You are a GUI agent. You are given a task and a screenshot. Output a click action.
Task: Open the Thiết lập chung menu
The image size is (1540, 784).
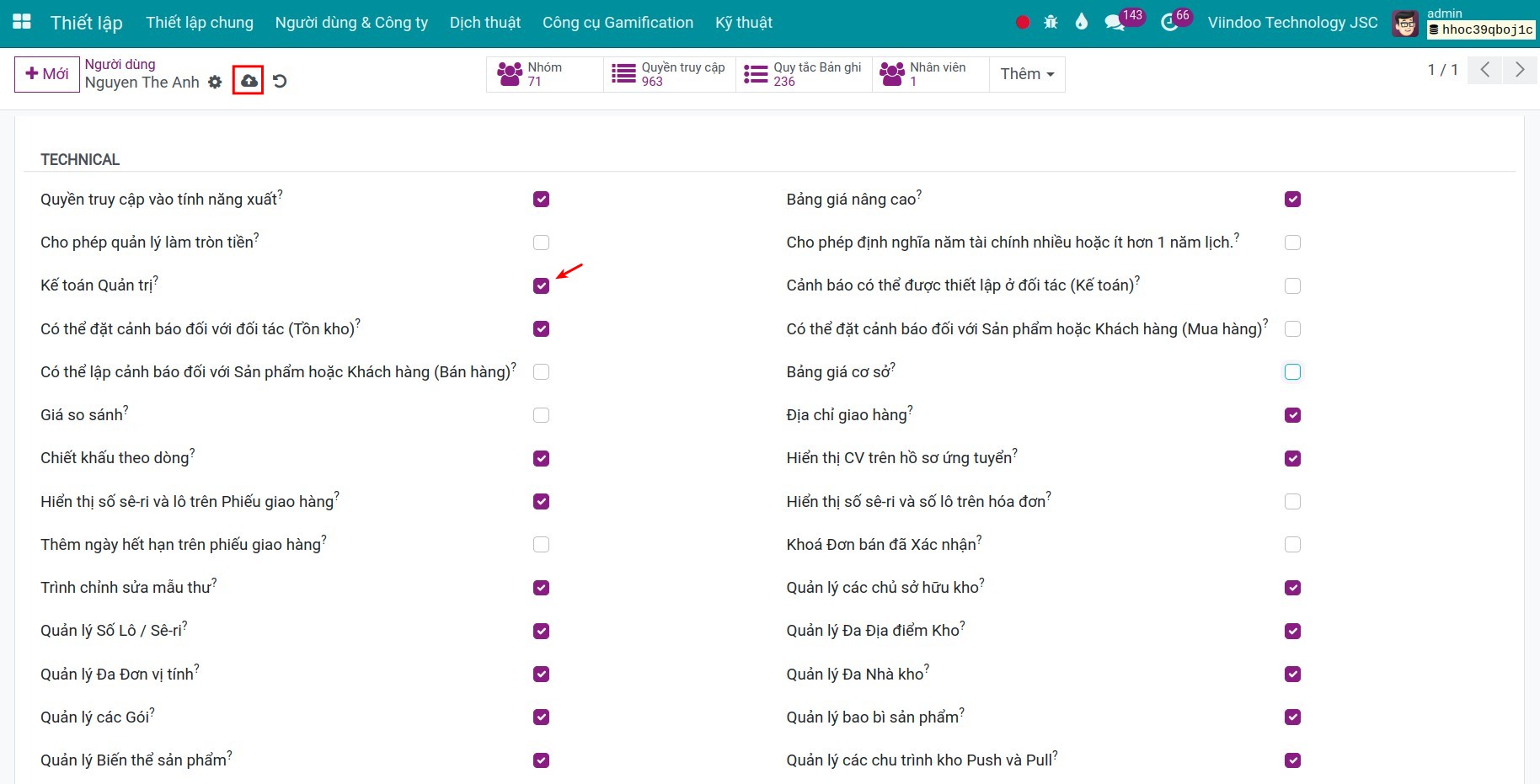pos(200,23)
